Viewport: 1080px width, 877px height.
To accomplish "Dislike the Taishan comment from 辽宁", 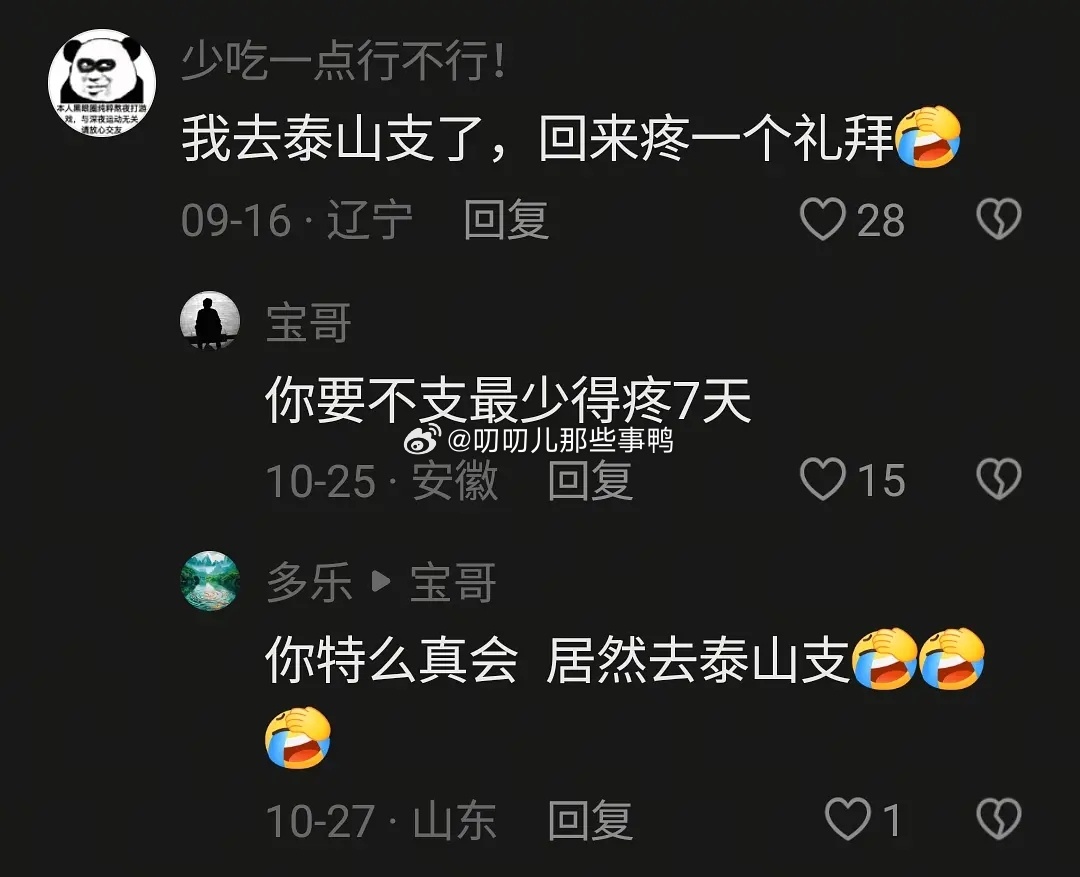I will [999, 219].
